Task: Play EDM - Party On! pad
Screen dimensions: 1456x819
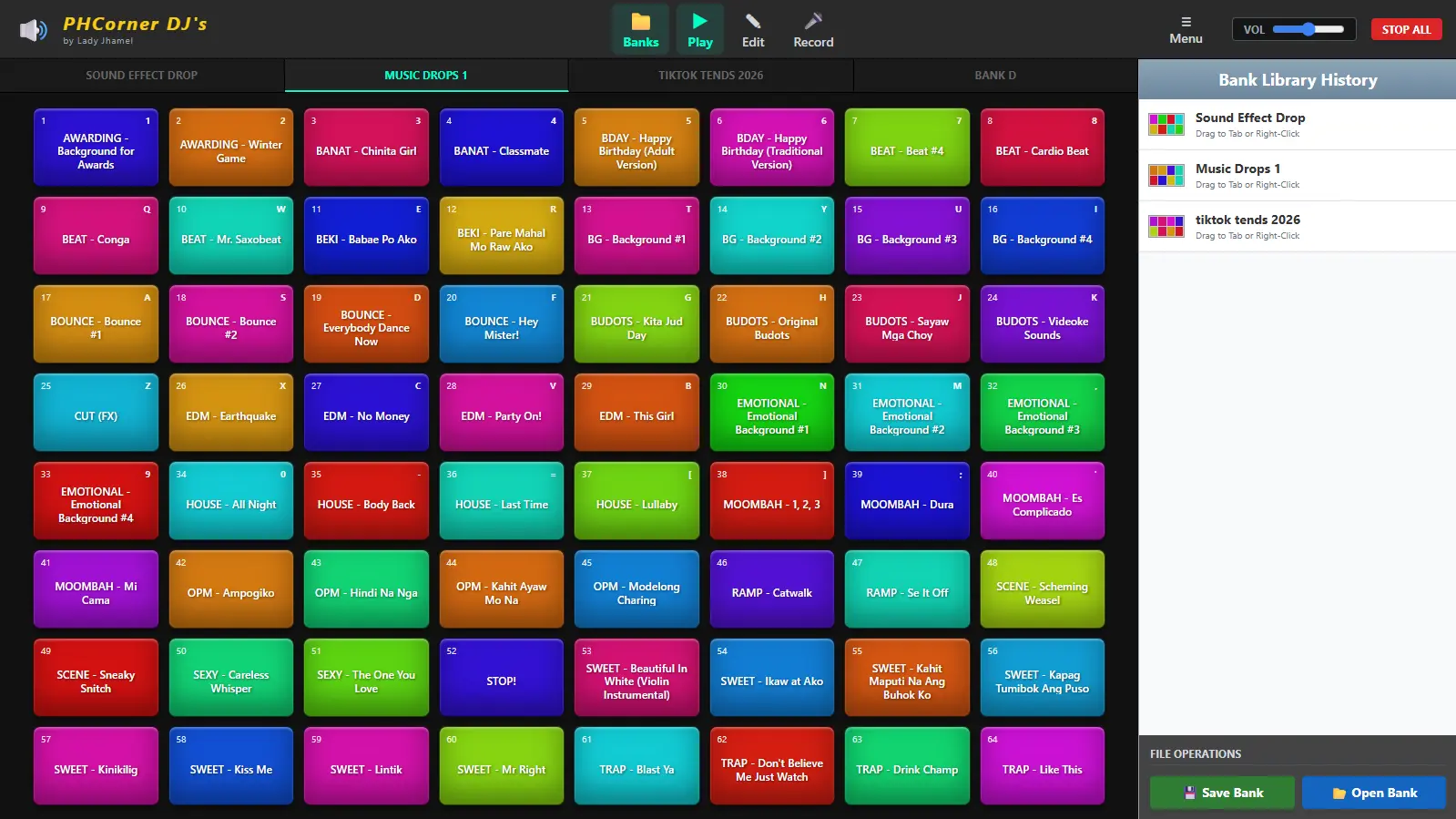Action: coord(502,412)
